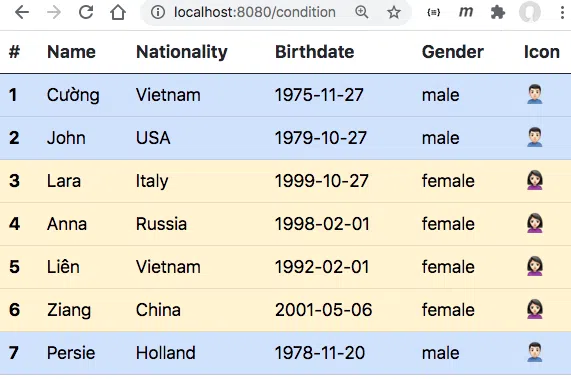The height and width of the screenshot is (379, 571).
Task: Open the browser three-dot menu
Action: pos(563,12)
